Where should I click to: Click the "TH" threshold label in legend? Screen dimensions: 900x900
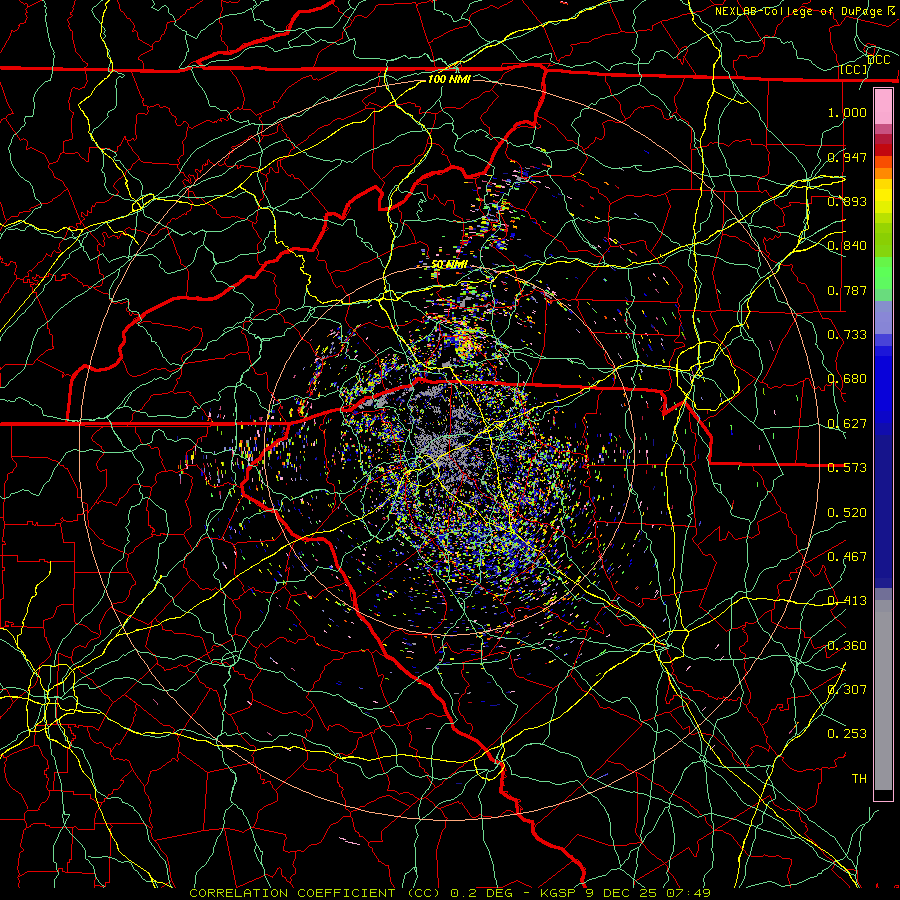[859, 779]
